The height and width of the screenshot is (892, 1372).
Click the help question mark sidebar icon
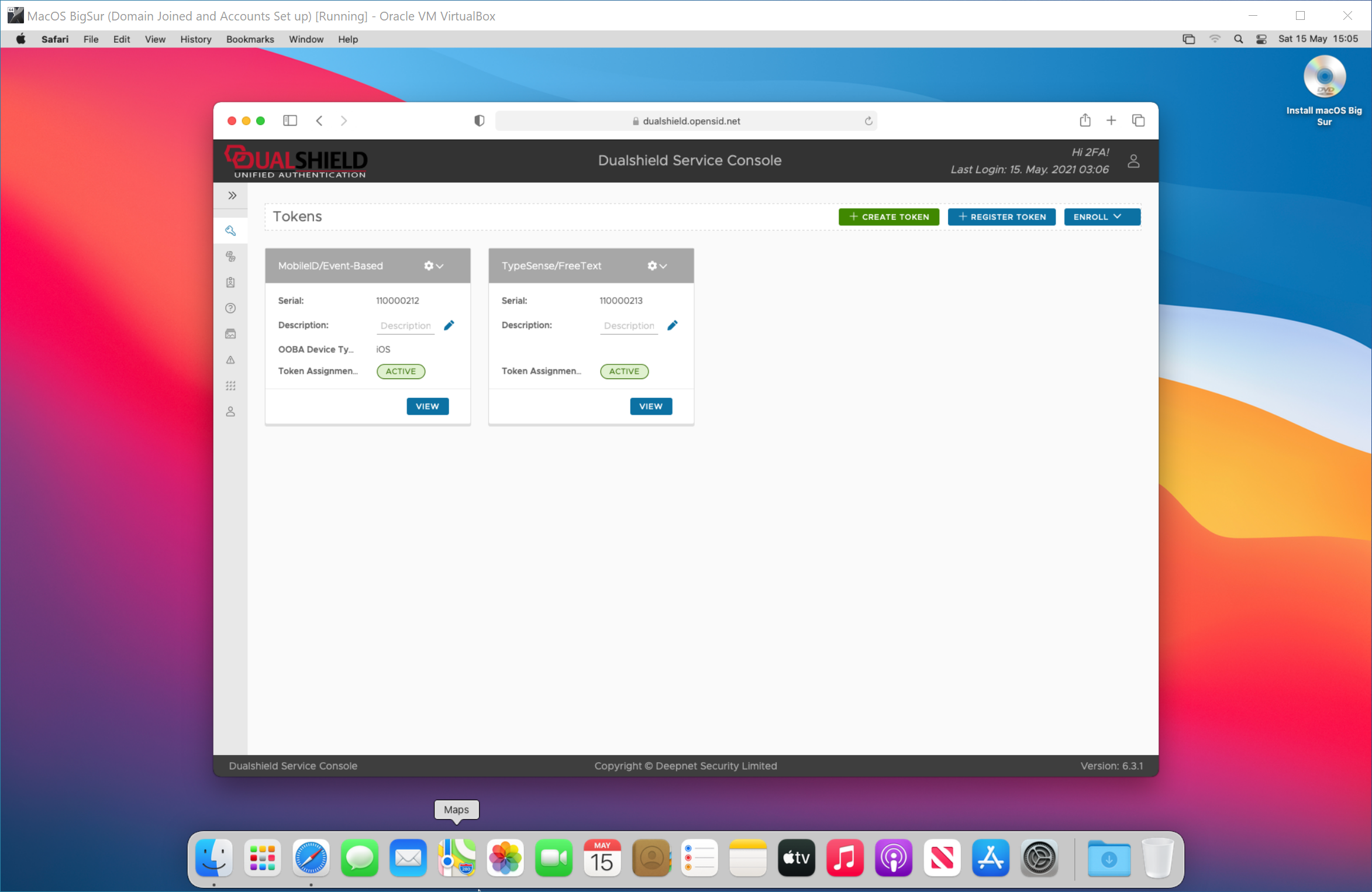coord(230,308)
